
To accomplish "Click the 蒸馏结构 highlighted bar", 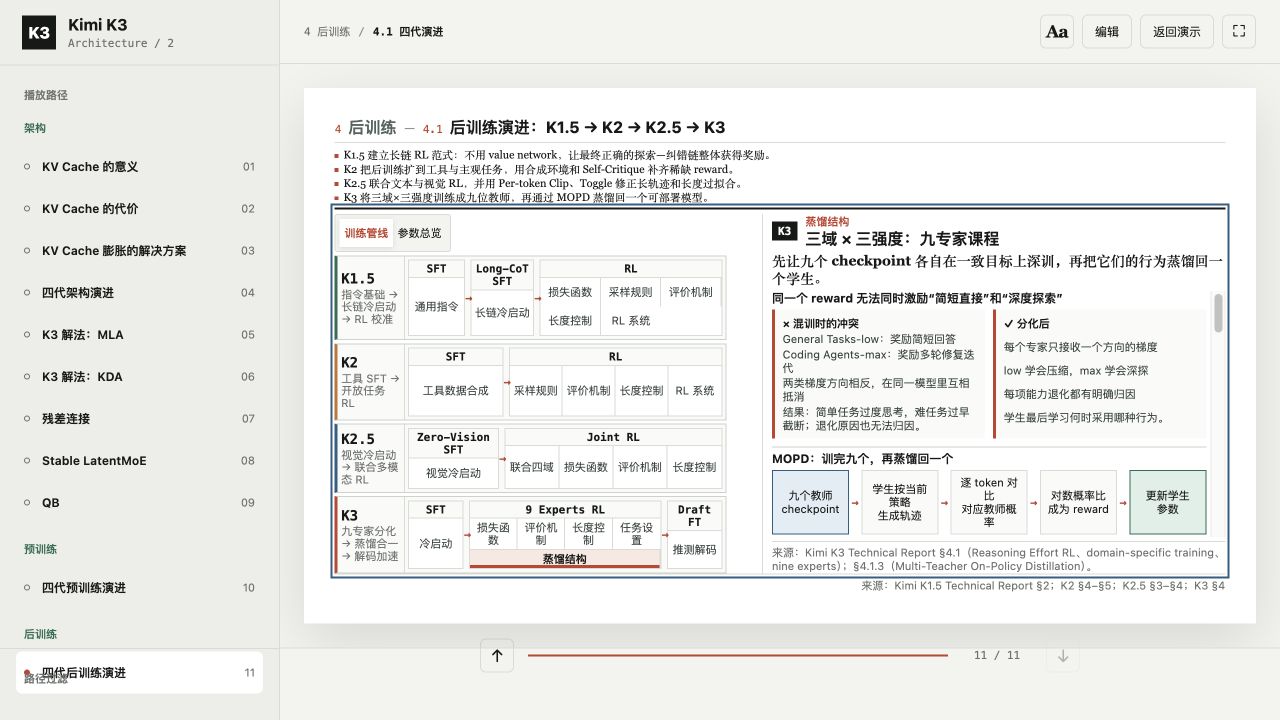I will click(565, 559).
